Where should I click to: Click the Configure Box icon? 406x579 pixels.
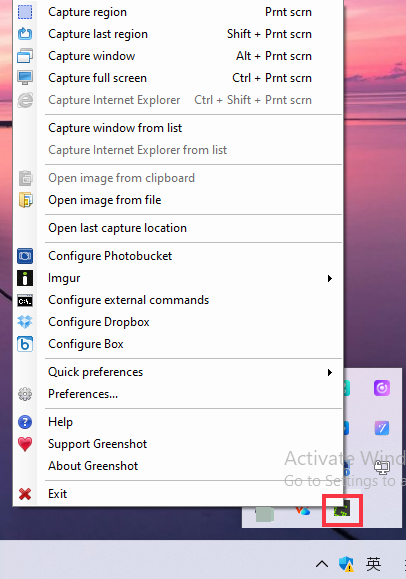coord(25,344)
